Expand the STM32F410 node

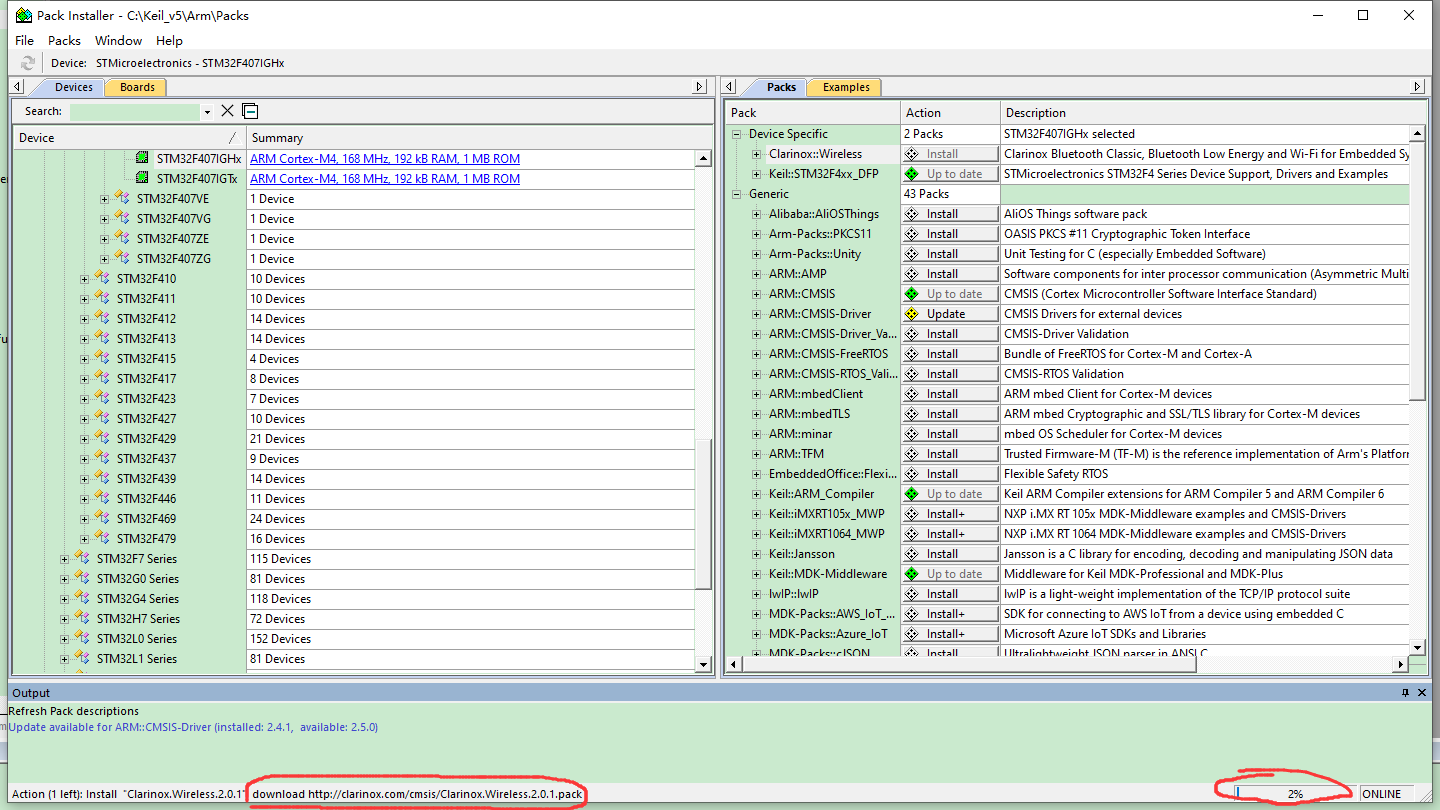point(84,279)
